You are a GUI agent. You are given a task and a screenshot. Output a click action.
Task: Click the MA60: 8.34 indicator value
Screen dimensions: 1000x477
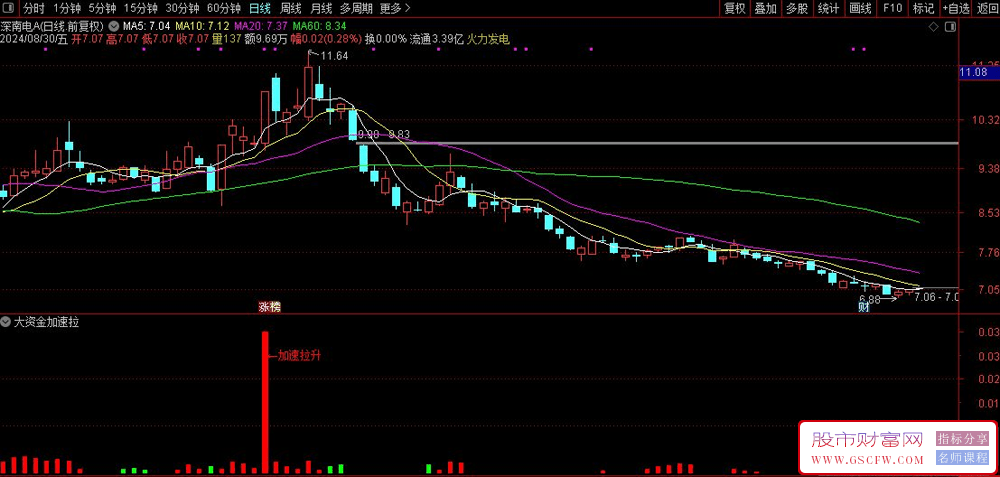320,27
